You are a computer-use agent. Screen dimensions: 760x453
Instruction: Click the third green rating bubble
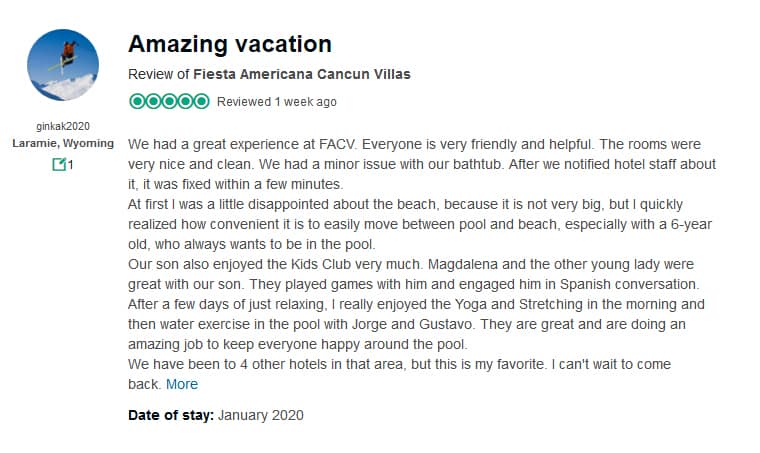(169, 101)
